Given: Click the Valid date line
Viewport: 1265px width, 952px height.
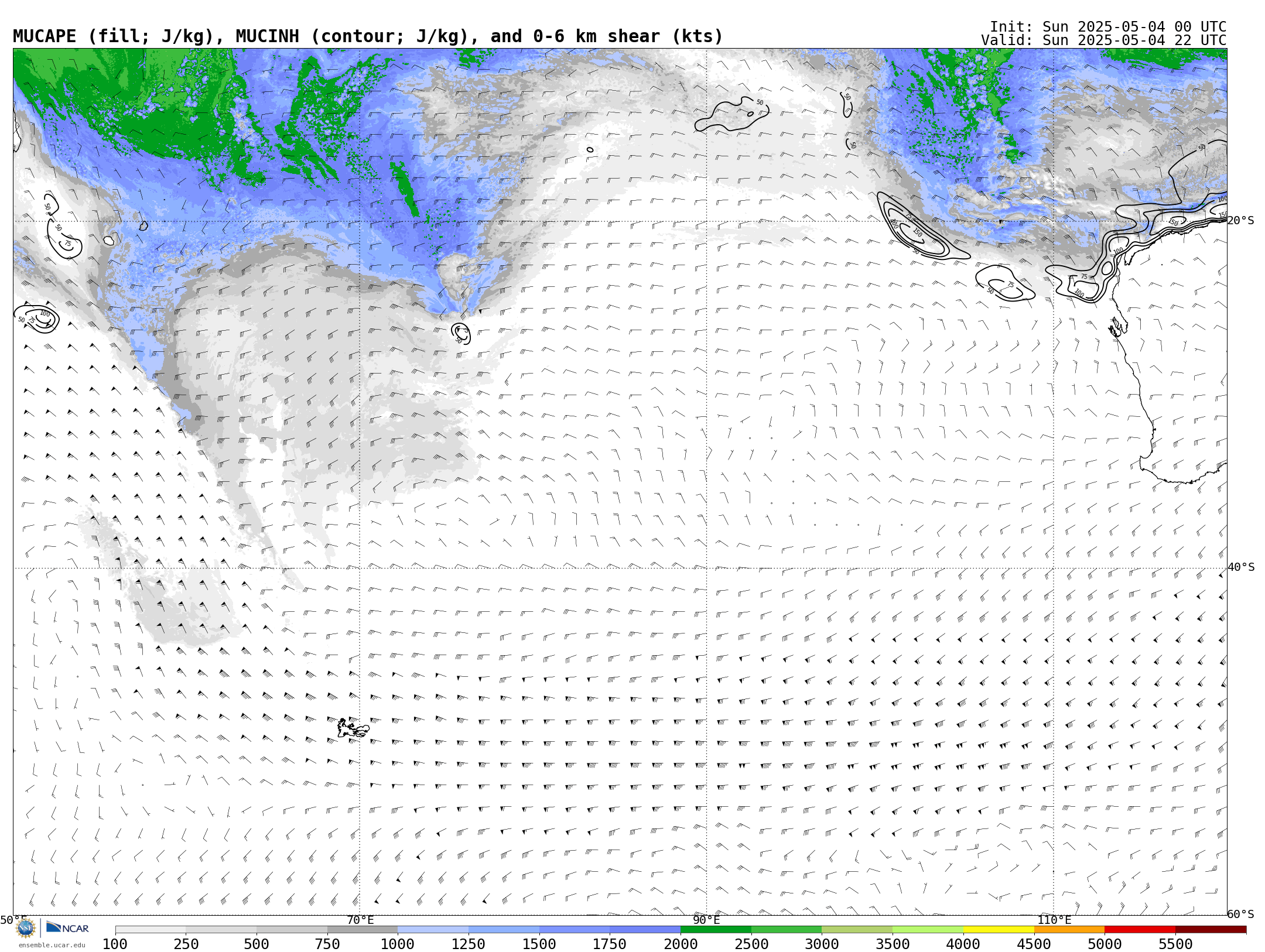Looking at the screenshot, I should (1104, 40).
